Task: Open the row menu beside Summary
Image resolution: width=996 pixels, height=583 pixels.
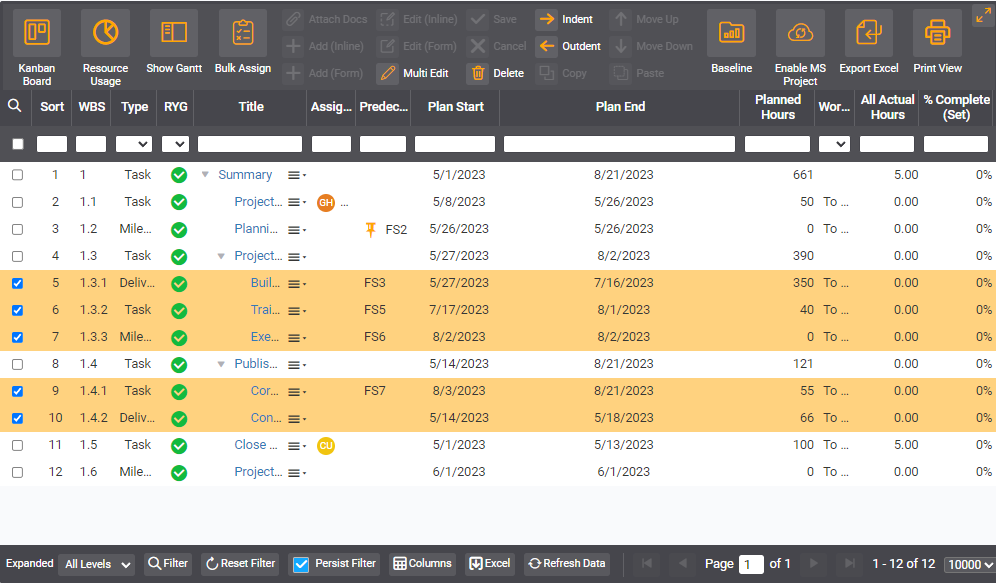Action: tap(293, 174)
